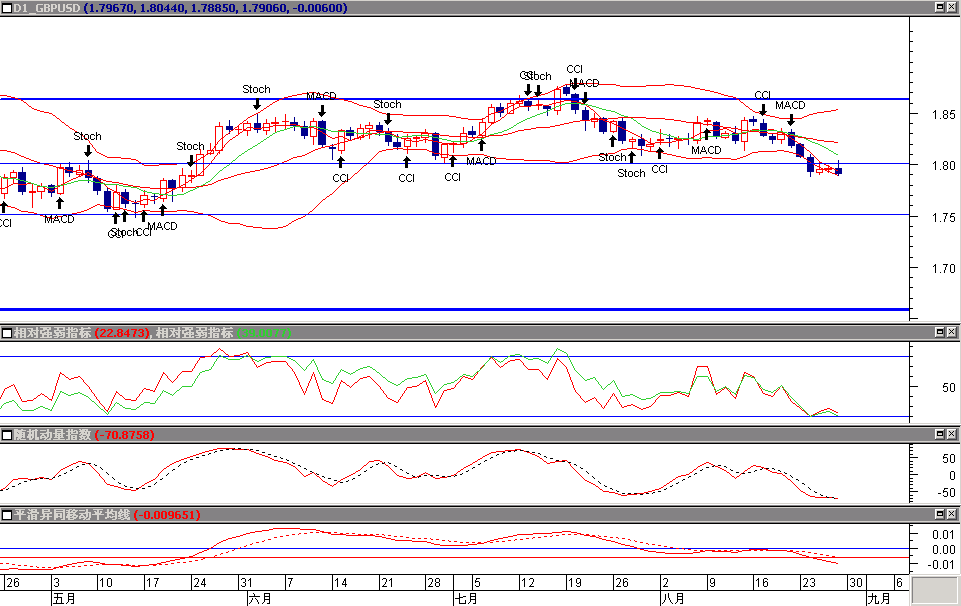Close the 相对强弱指标 indicator panel
This screenshot has width=961, height=606.
click(x=952, y=333)
